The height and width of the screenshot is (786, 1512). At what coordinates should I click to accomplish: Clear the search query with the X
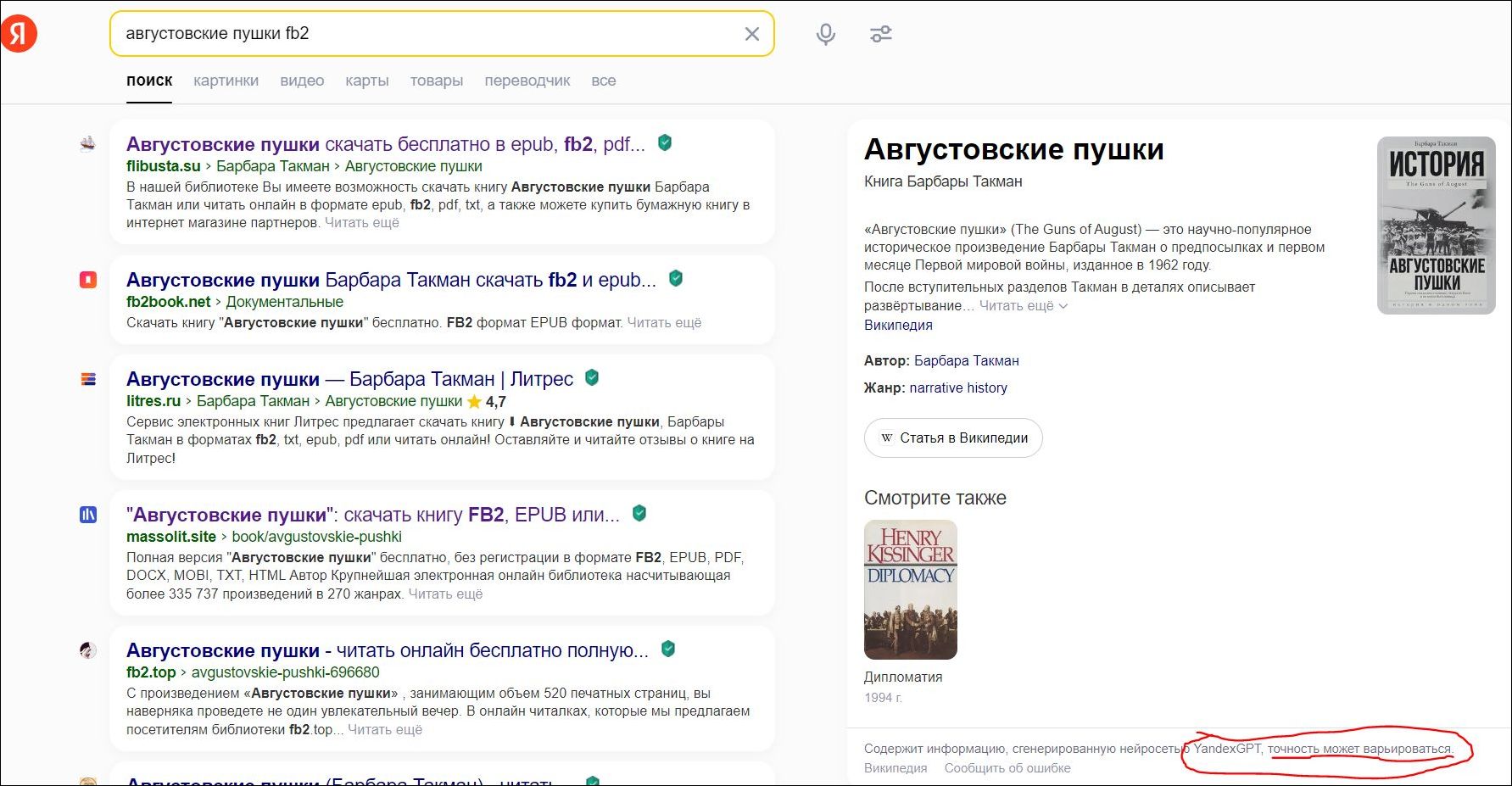pos(751,34)
